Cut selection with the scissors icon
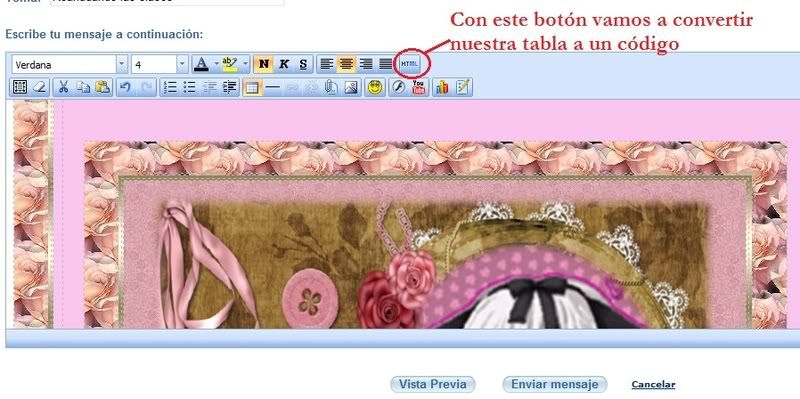Screen dimensions: 800x399 (x=63, y=87)
